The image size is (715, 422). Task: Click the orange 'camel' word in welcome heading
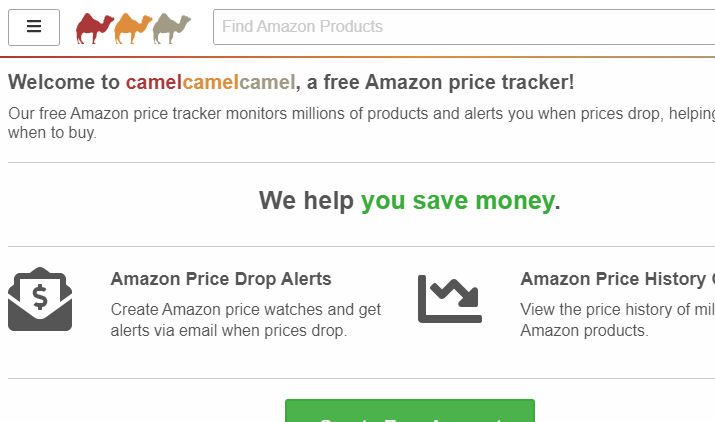(211, 83)
